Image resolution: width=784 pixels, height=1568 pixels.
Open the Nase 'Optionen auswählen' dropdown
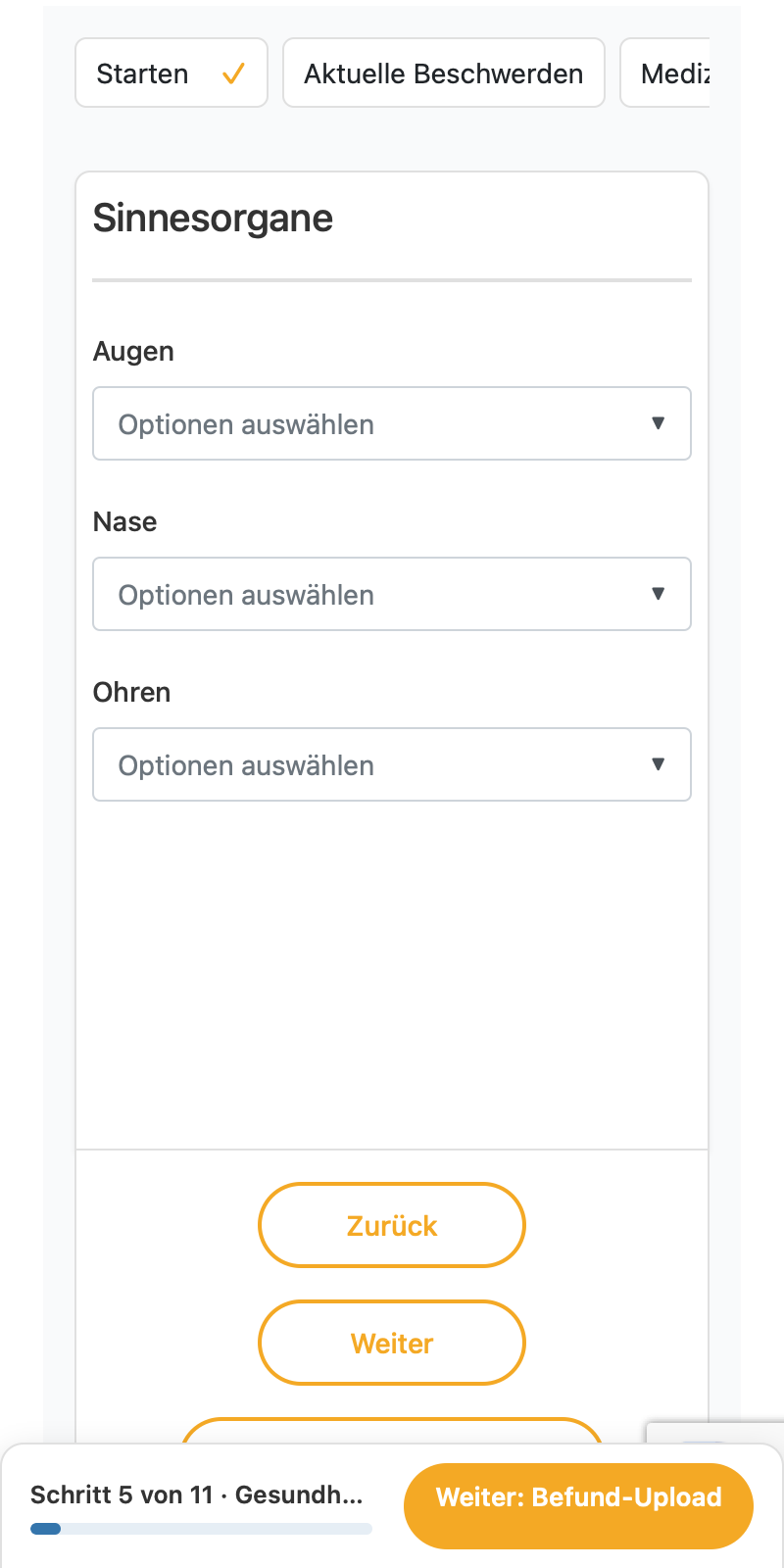[x=392, y=594]
